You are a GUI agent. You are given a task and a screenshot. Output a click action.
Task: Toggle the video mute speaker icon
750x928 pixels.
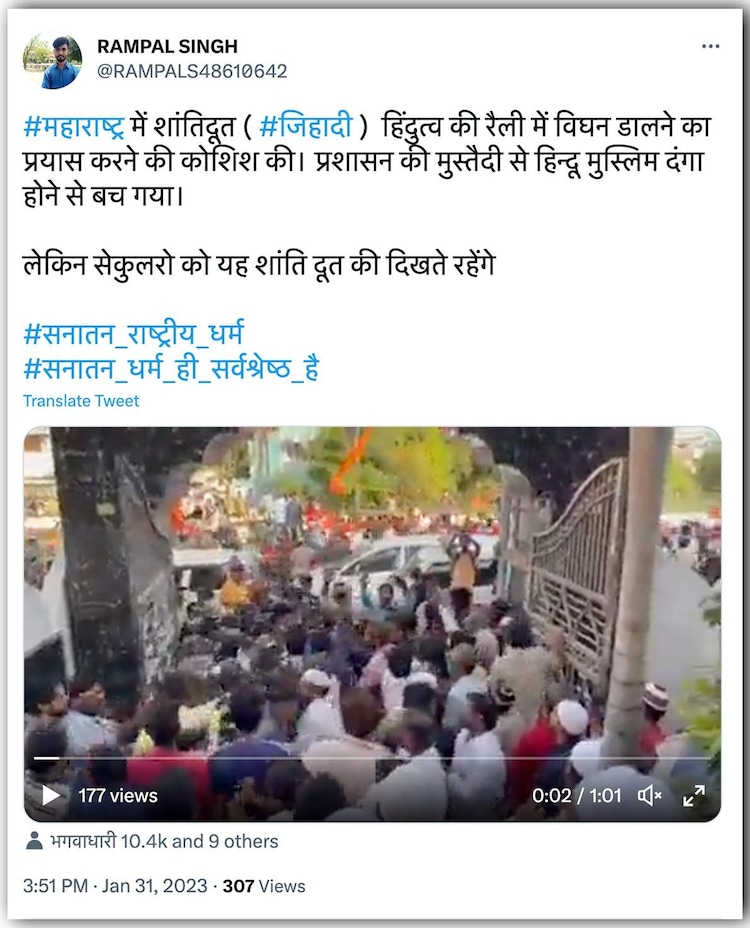[x=649, y=795]
